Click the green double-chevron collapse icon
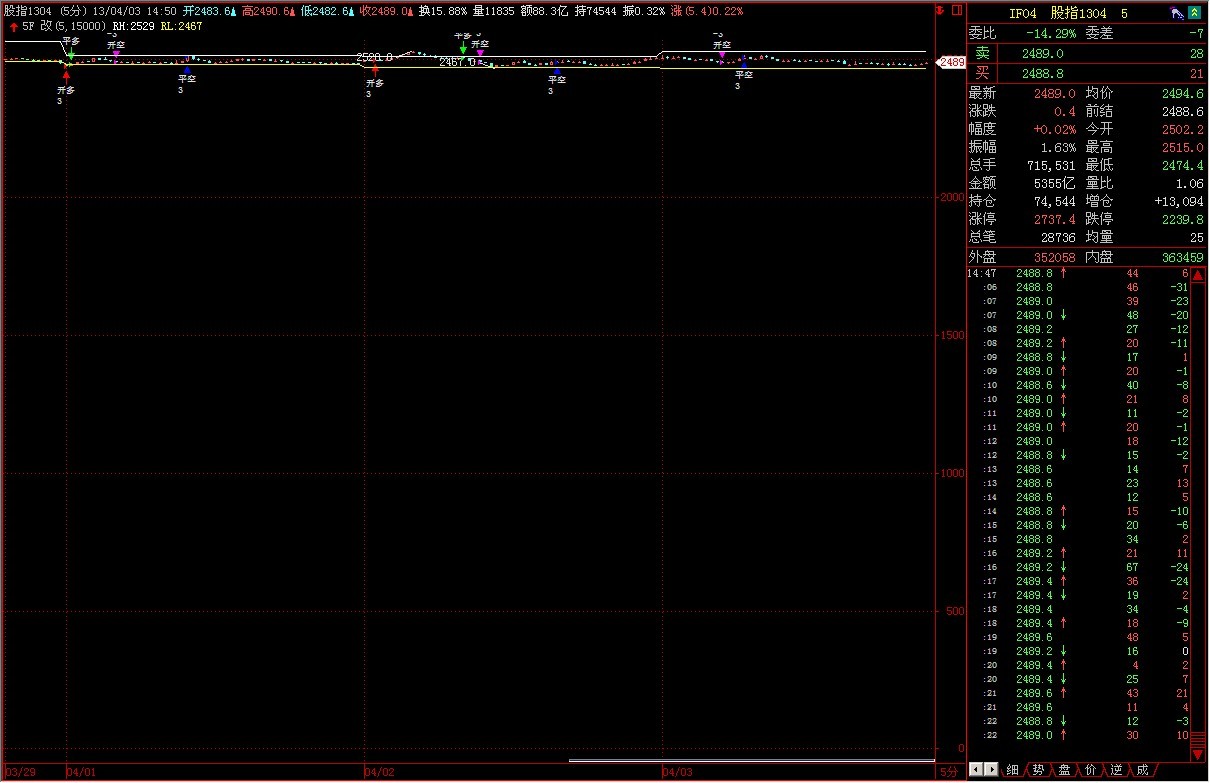Viewport: 1210px width, 783px height. pos(1195,13)
